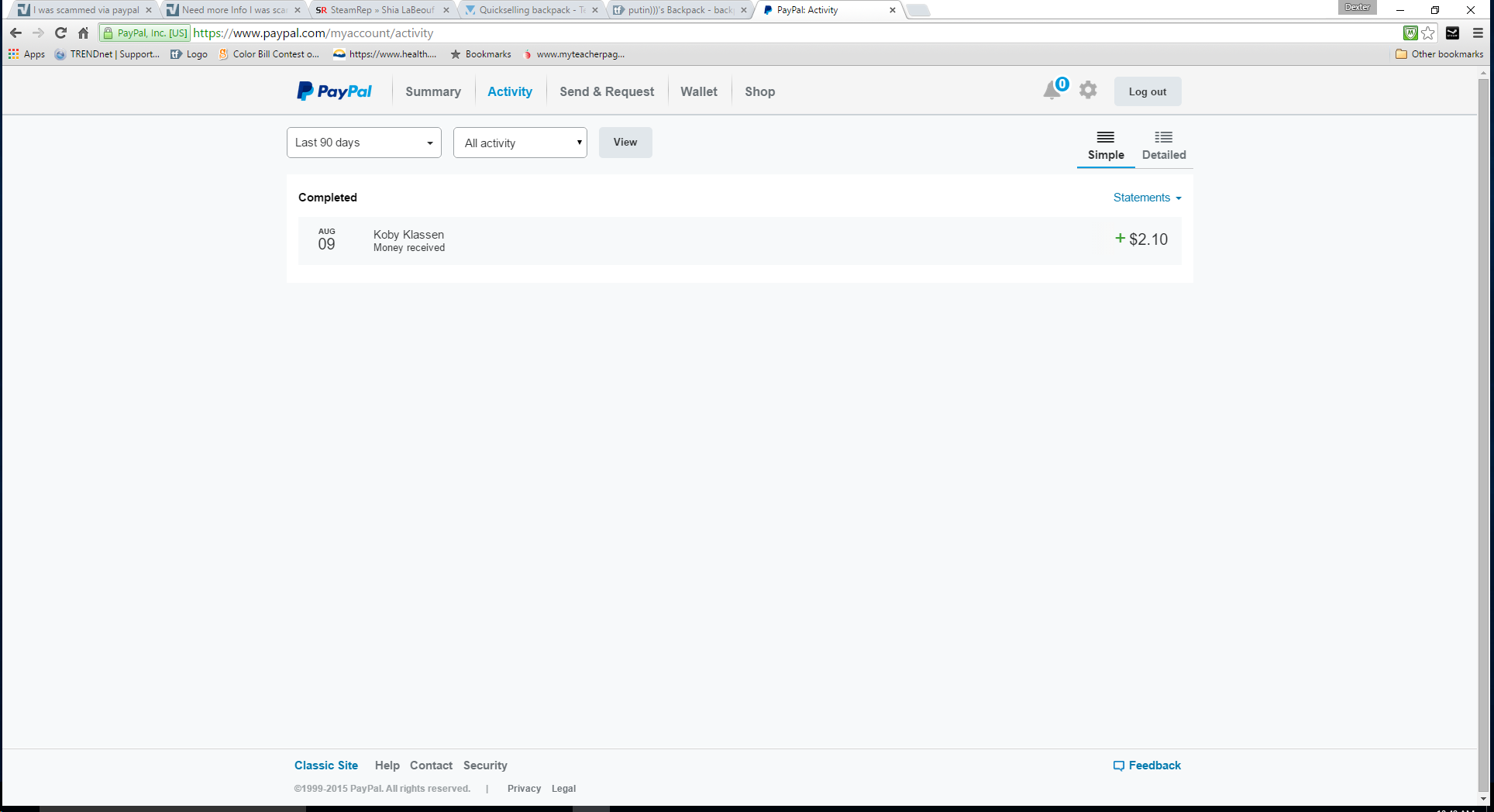Image resolution: width=1494 pixels, height=812 pixels.
Task: Switch to Detailed view
Action: (x=1163, y=146)
